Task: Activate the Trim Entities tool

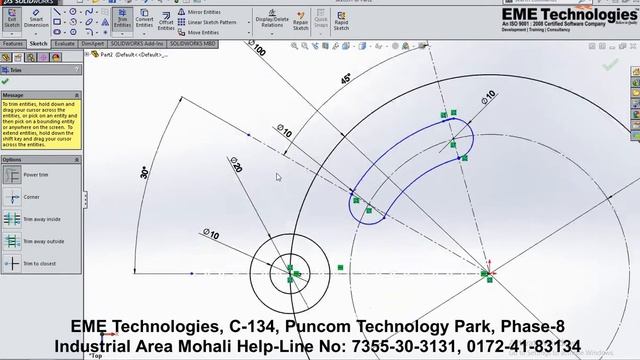Action: coord(122,19)
